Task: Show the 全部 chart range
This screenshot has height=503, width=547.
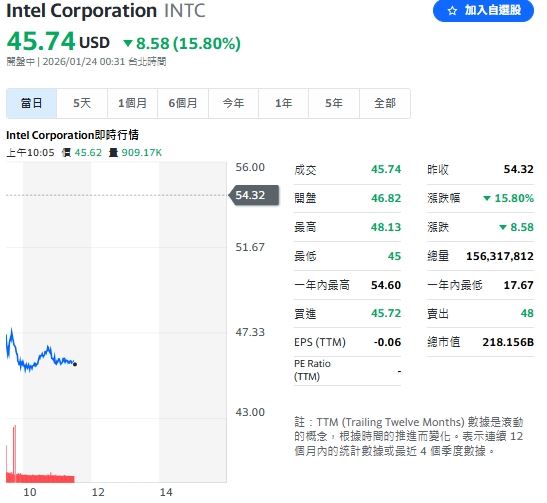Action: 385,103
